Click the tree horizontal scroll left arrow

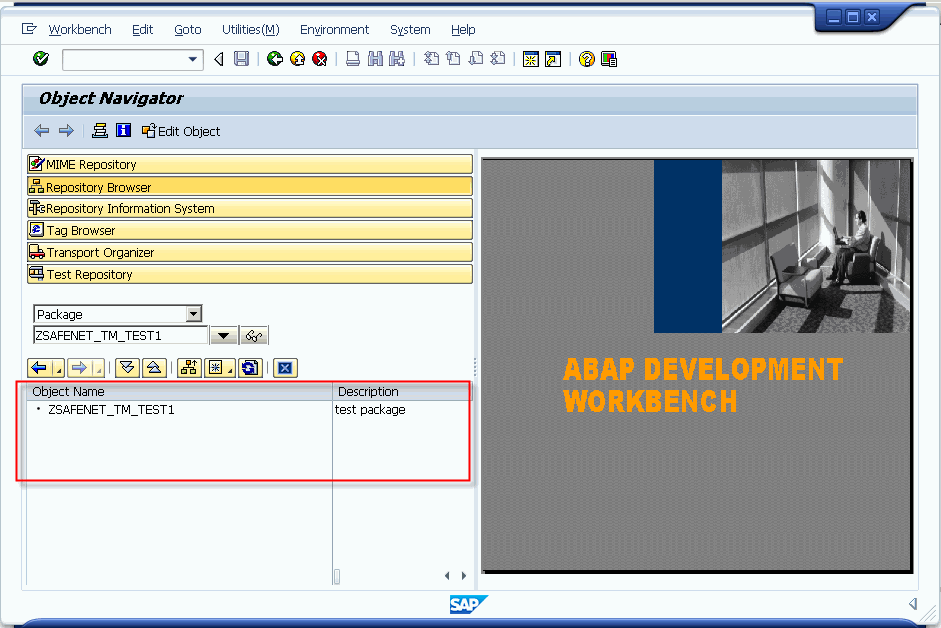click(x=447, y=576)
